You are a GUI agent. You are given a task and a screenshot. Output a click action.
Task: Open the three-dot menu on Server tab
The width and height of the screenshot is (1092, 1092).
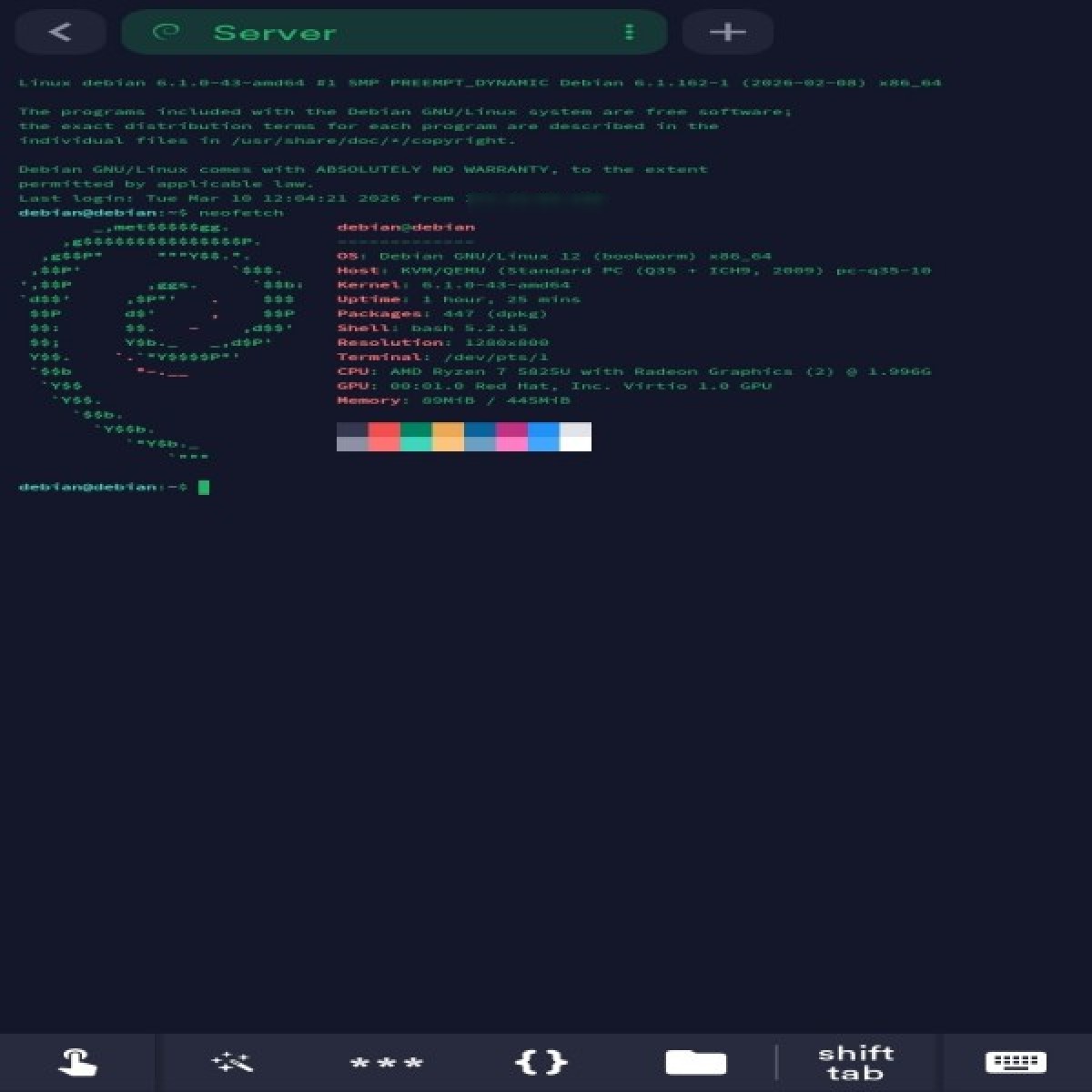[629, 33]
